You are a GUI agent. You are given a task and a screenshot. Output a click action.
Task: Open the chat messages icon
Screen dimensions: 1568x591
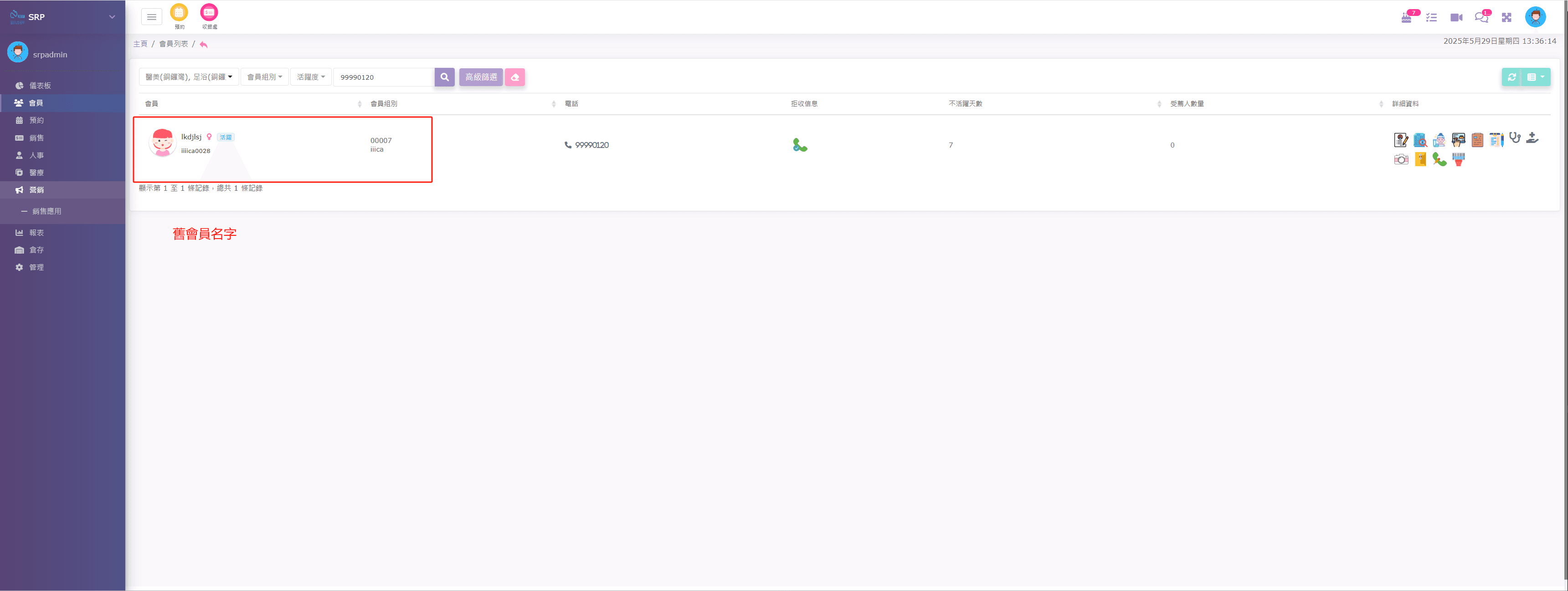1481,18
